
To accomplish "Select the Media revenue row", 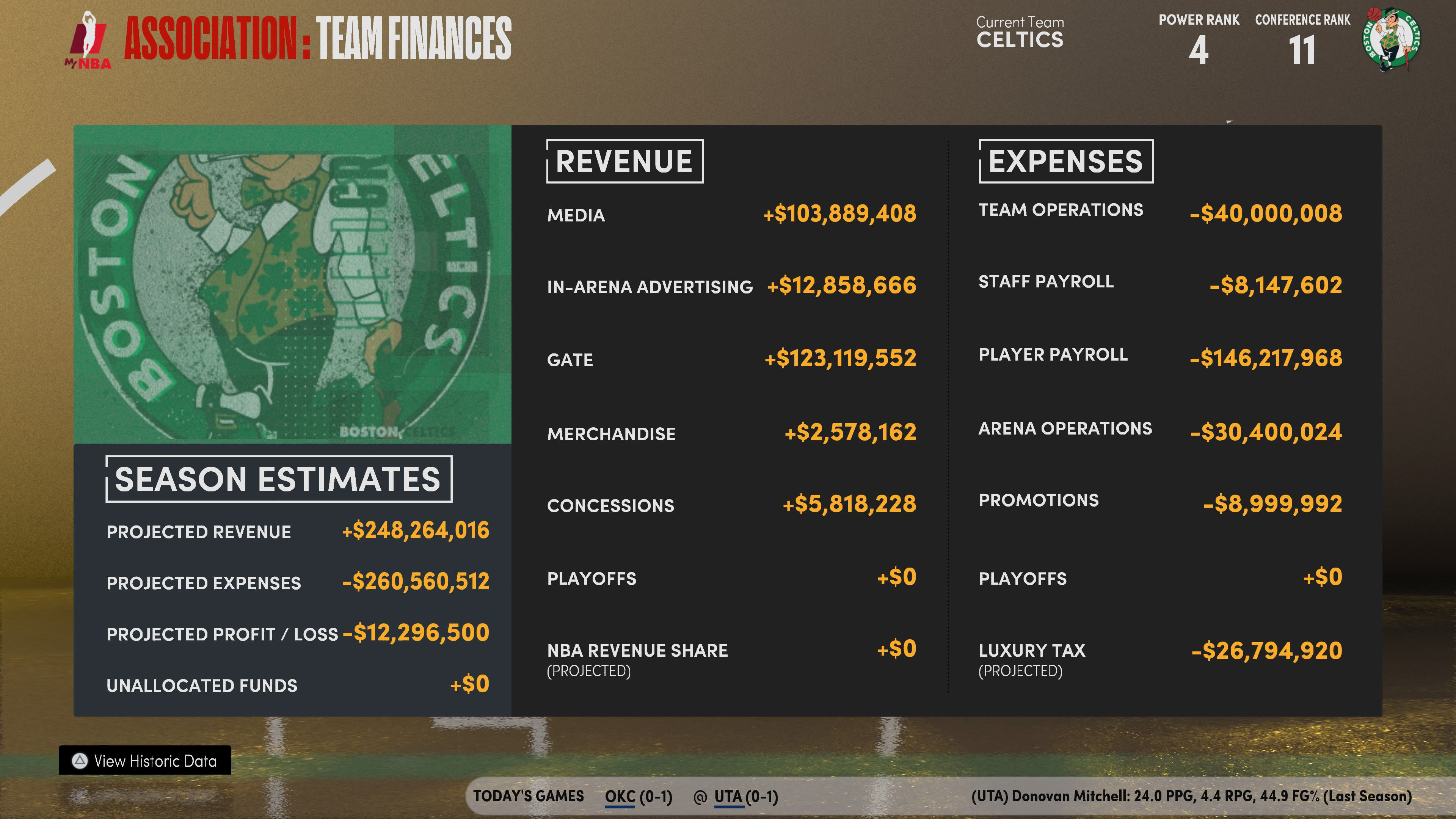I will coord(731,214).
